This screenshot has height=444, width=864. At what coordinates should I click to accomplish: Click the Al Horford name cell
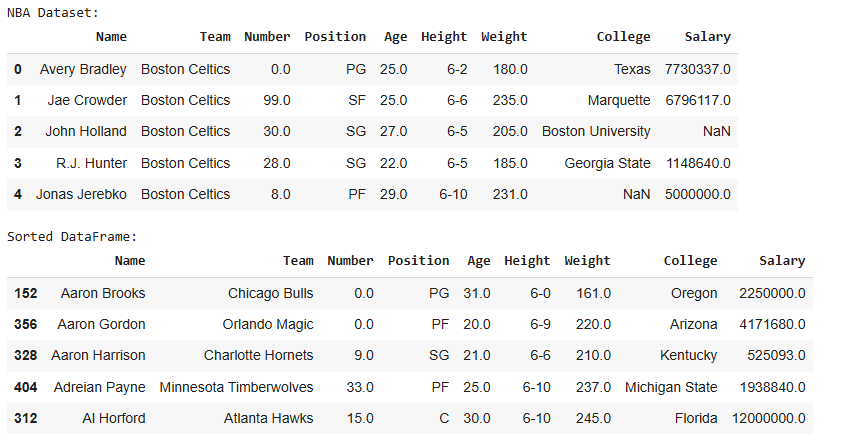click(114, 418)
